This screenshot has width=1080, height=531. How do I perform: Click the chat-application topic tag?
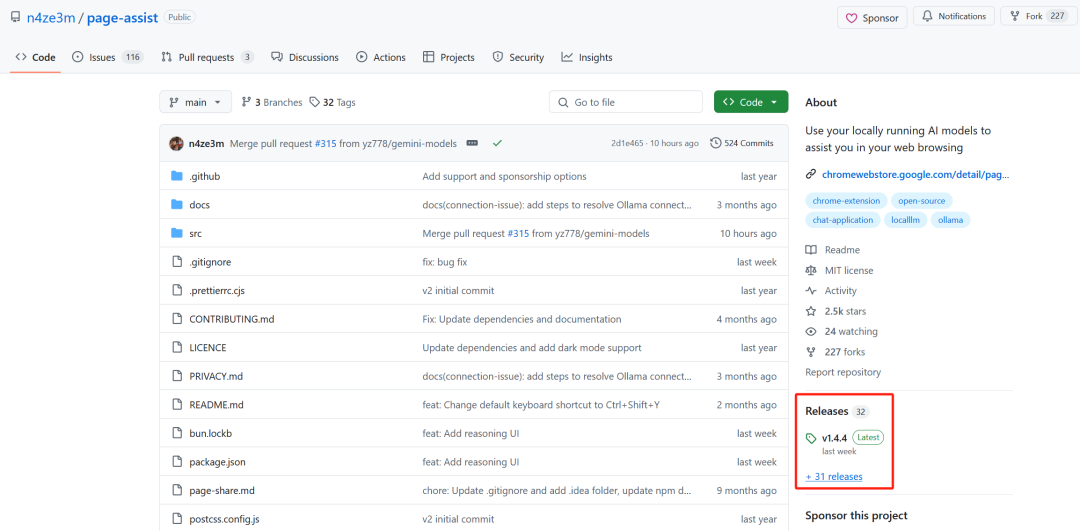[x=842, y=220]
